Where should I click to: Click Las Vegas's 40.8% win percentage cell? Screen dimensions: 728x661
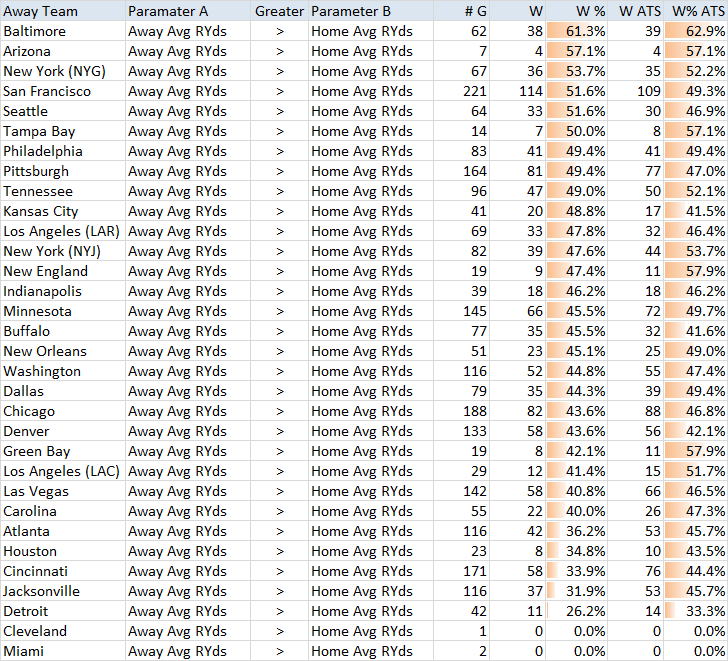577,491
